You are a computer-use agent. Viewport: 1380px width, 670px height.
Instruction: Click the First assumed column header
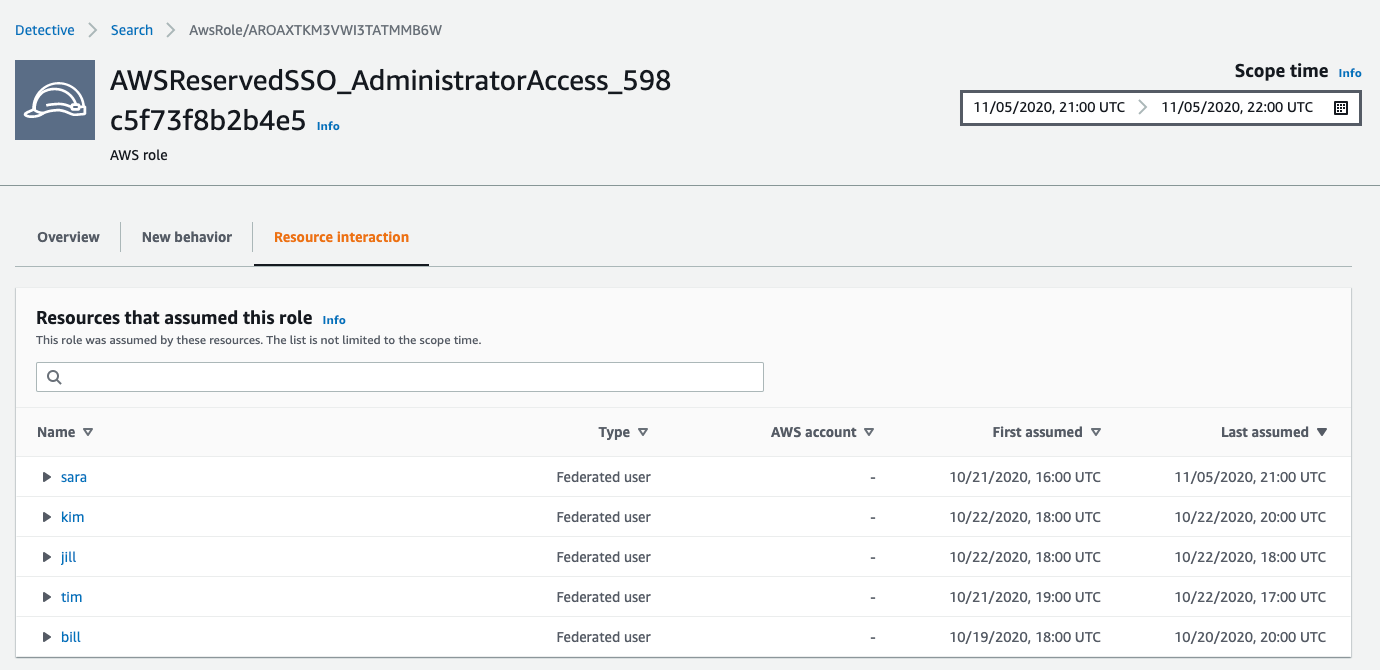point(1037,432)
